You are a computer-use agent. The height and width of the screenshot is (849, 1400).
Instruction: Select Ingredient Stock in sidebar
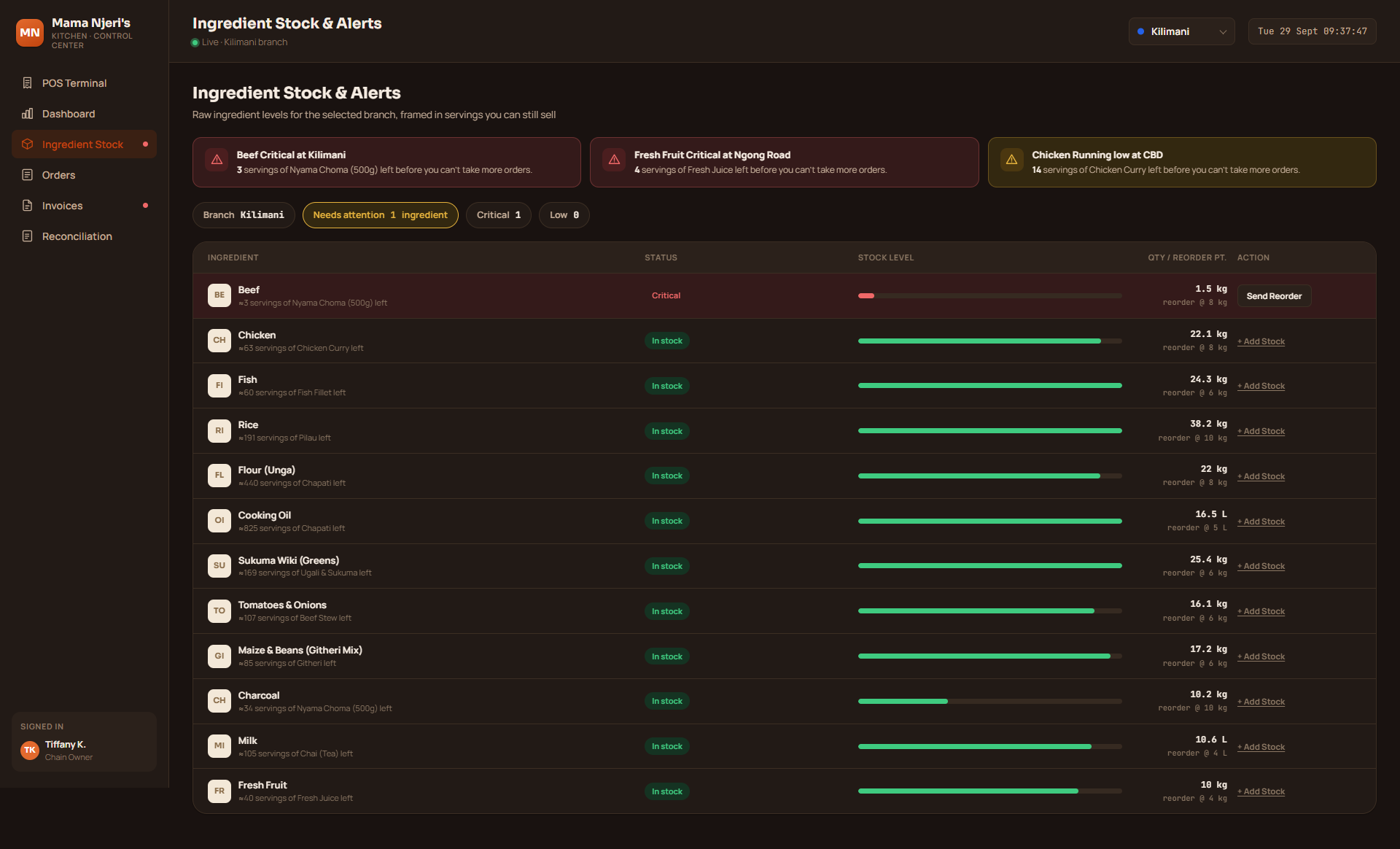coord(84,144)
